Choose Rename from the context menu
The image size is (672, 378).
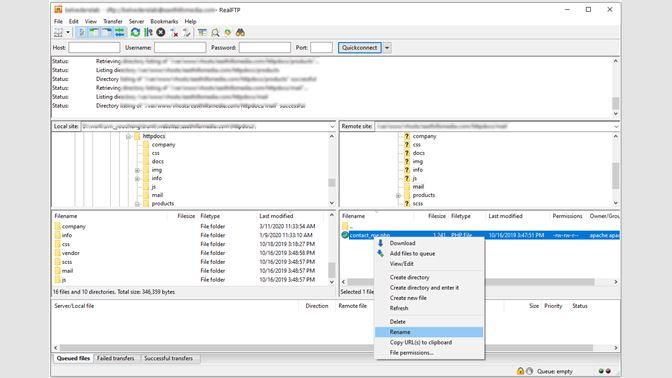tap(429, 332)
